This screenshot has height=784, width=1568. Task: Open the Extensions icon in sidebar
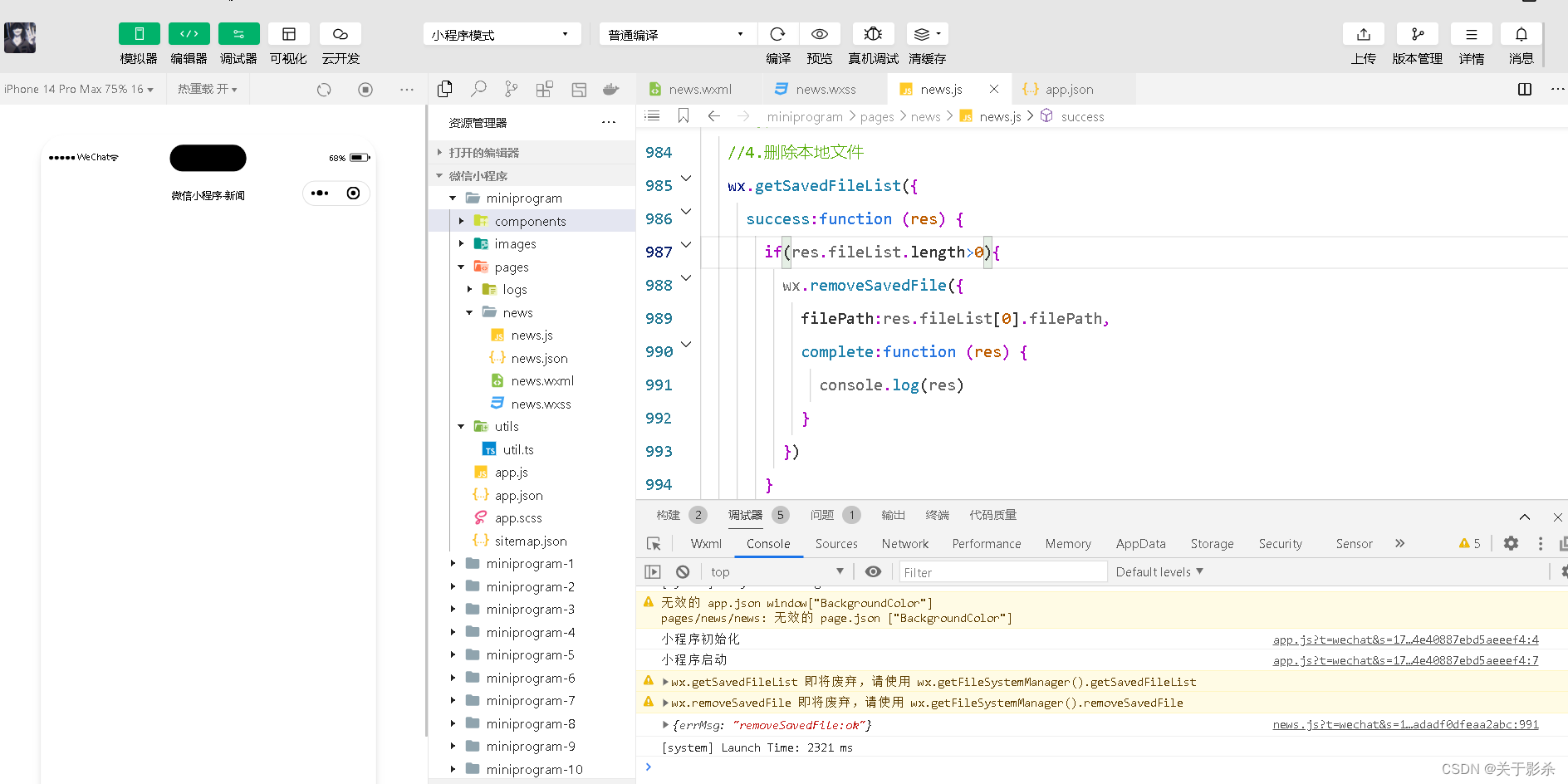coord(545,89)
